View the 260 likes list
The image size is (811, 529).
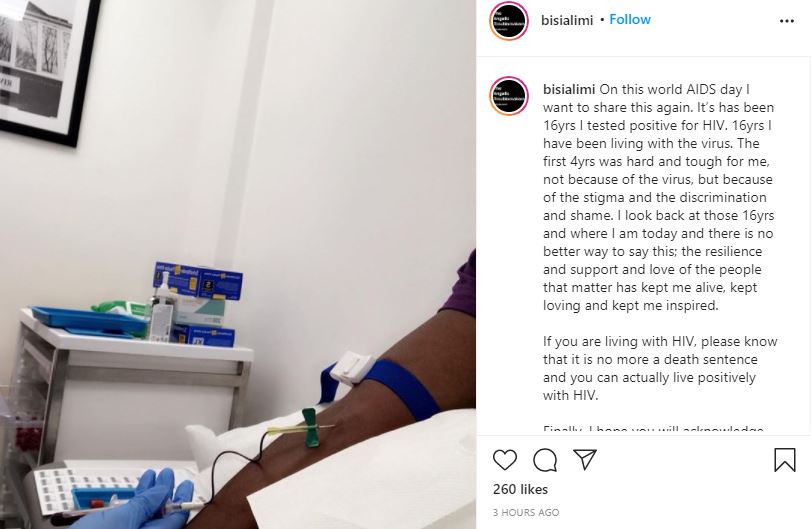click(x=520, y=489)
